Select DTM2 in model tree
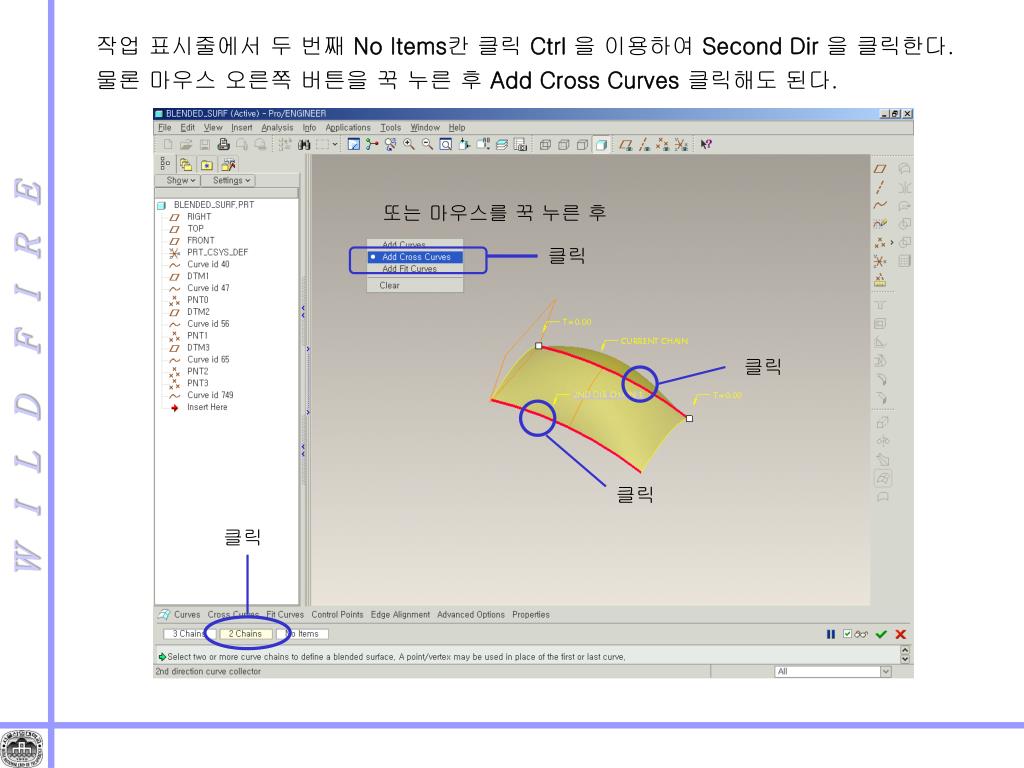 tap(199, 312)
